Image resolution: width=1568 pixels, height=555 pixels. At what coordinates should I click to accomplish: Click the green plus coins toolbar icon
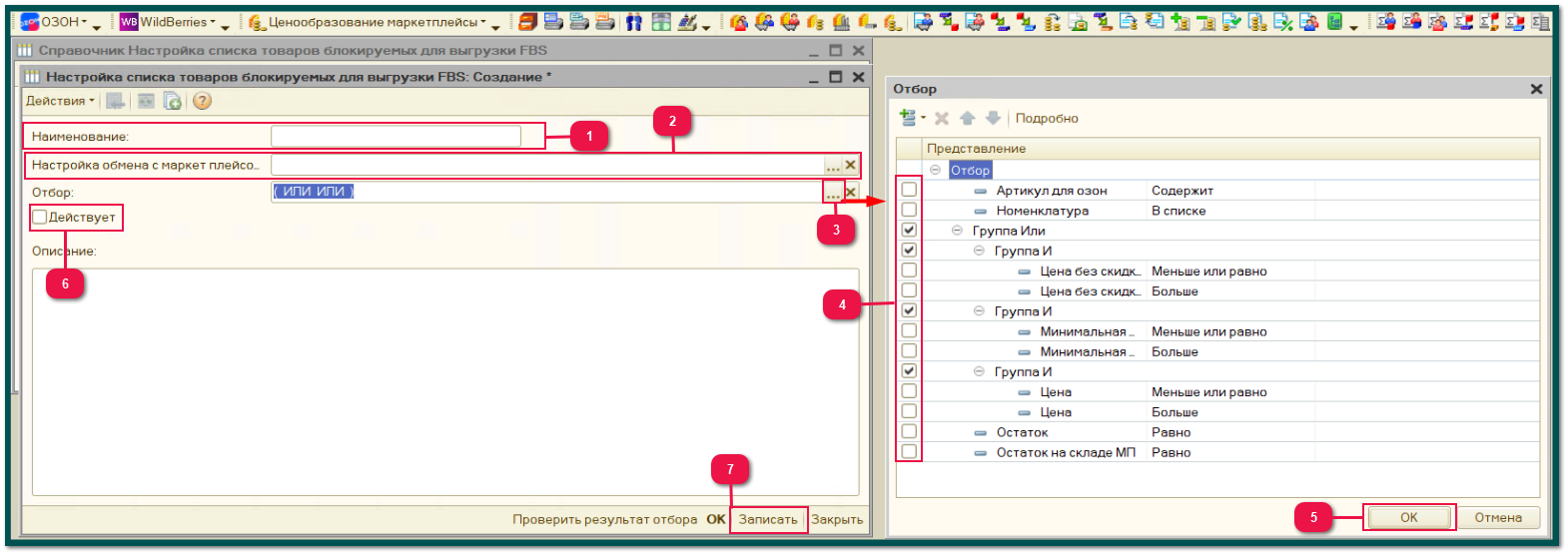click(1179, 22)
